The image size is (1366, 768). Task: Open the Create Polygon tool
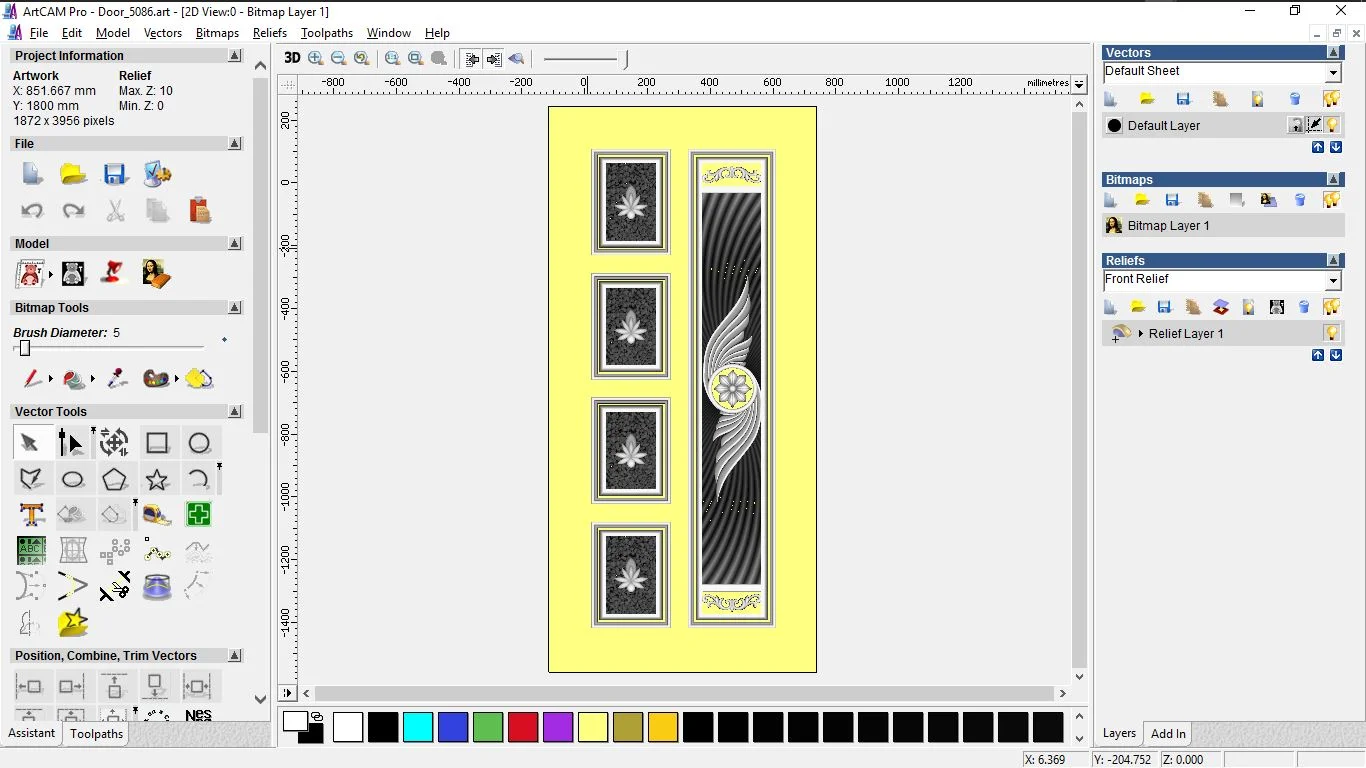click(115, 480)
